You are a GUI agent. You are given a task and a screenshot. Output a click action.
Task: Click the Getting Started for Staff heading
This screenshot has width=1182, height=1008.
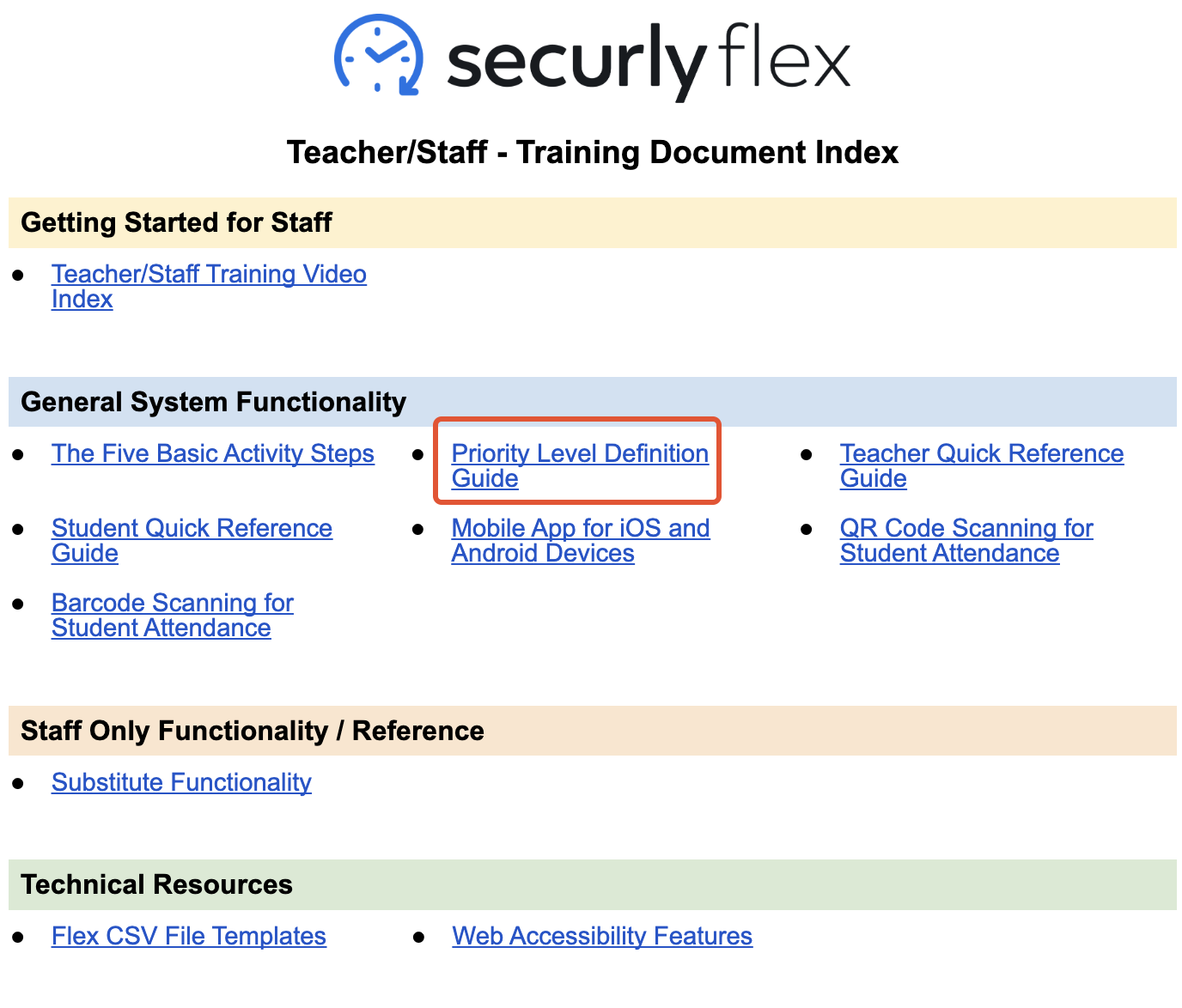point(176,222)
